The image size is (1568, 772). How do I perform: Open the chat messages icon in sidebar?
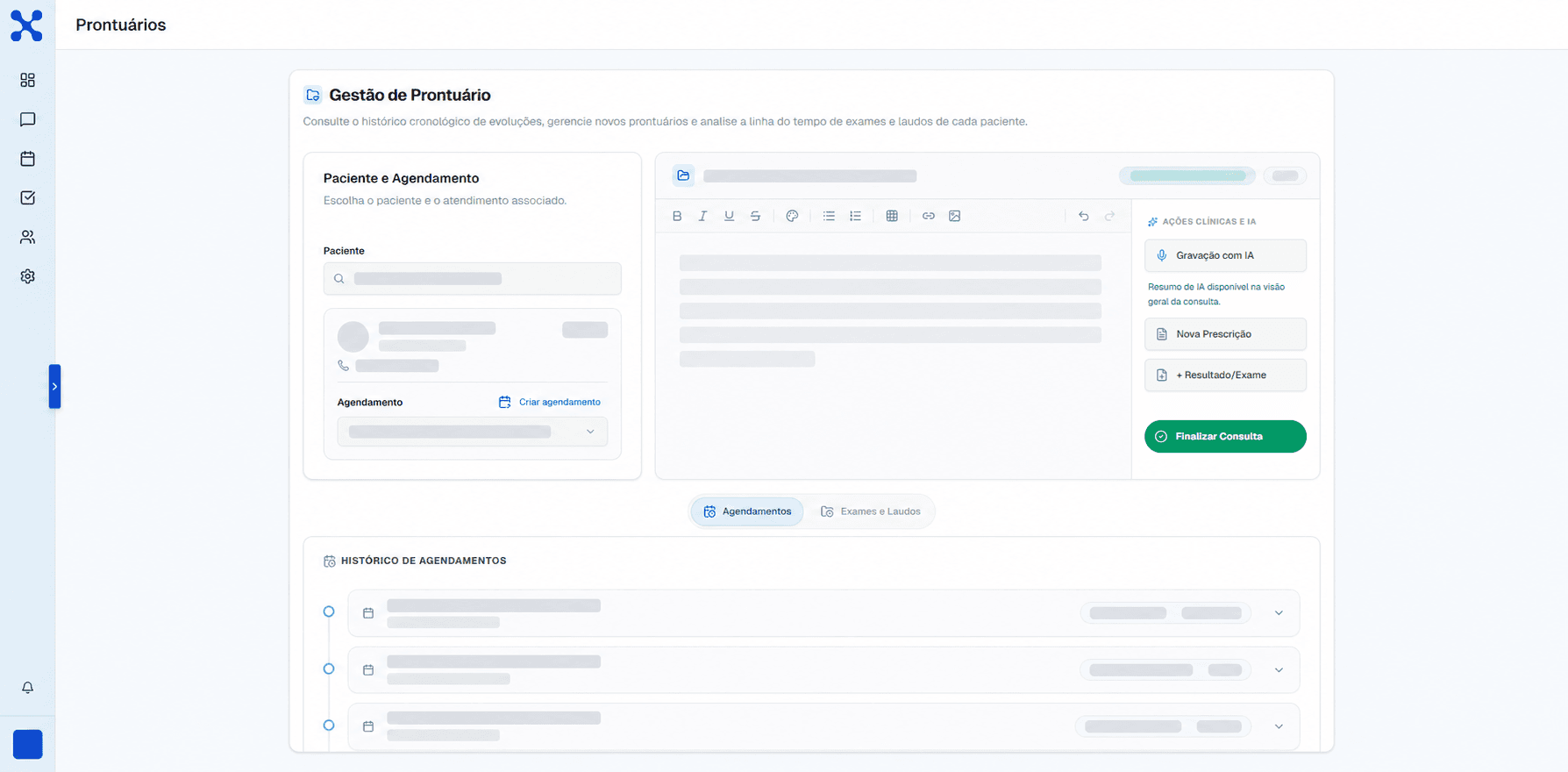click(x=27, y=119)
